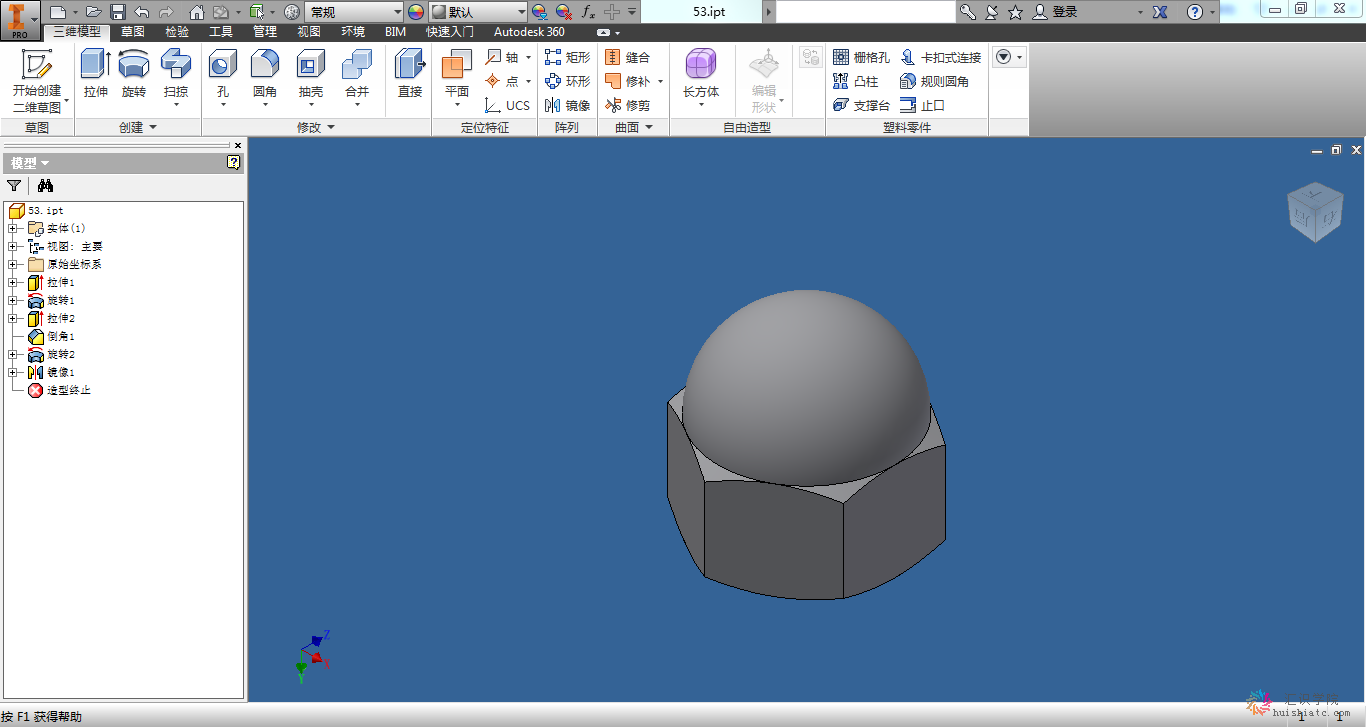Select the Extrude (拉伸) tool
Image resolution: width=1366 pixels, height=727 pixels.
click(96, 74)
